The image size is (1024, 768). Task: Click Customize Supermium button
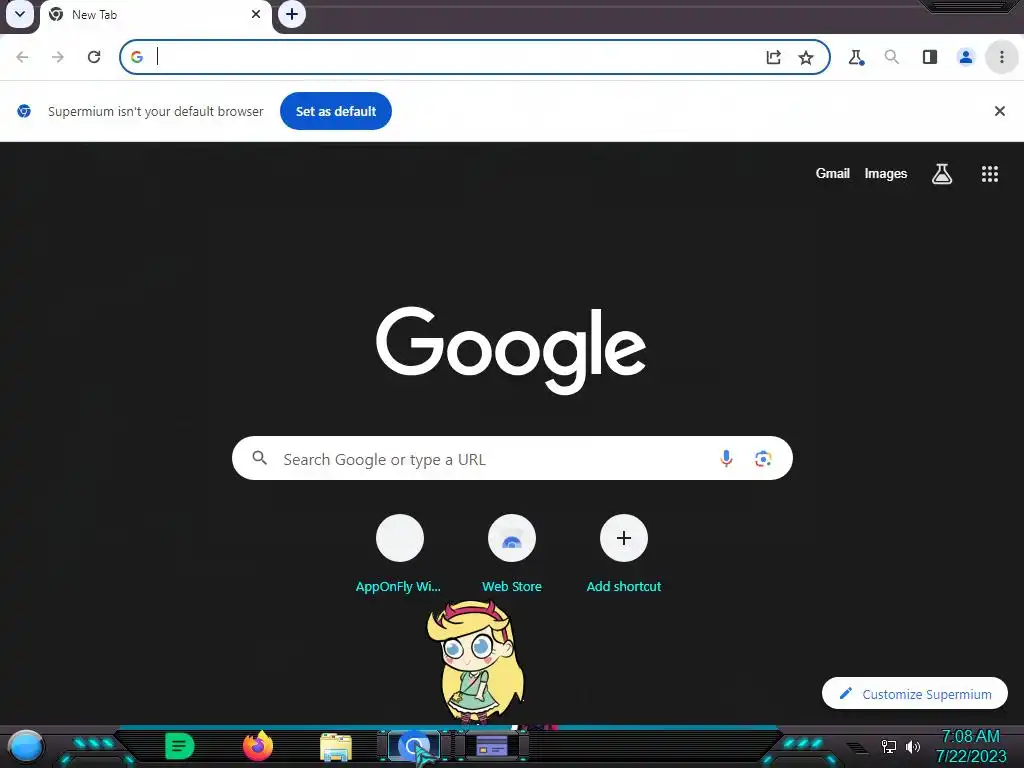click(914, 694)
